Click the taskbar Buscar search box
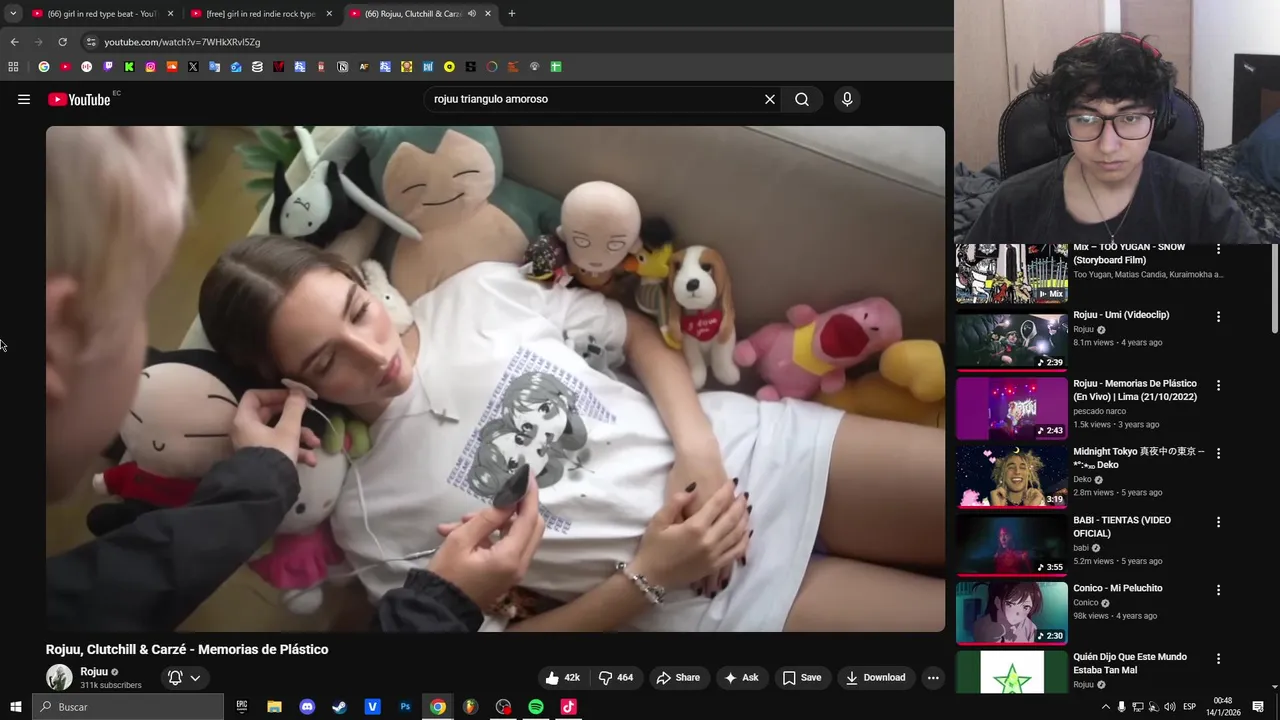Viewport: 1280px width, 720px height. tap(127, 707)
